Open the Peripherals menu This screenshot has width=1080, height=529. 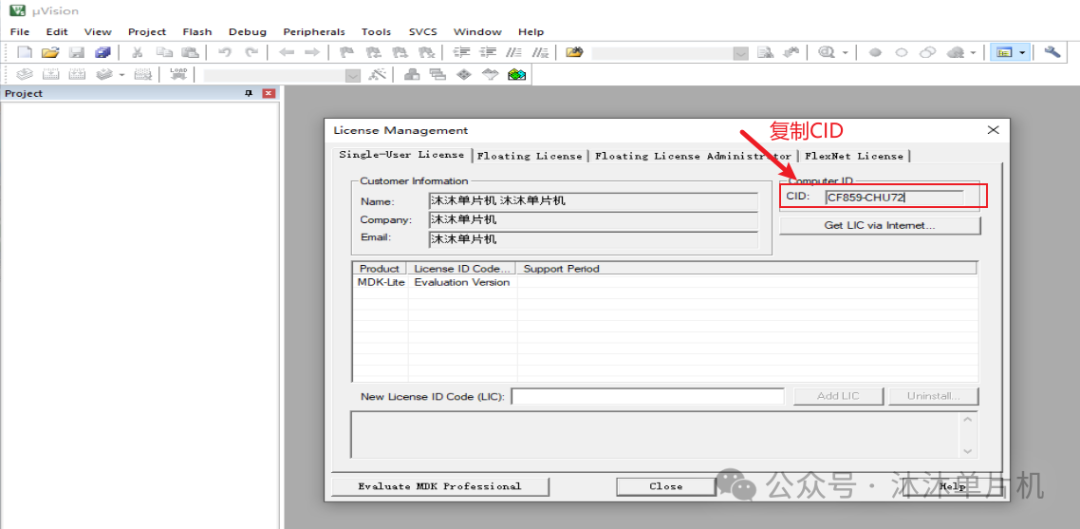314,32
